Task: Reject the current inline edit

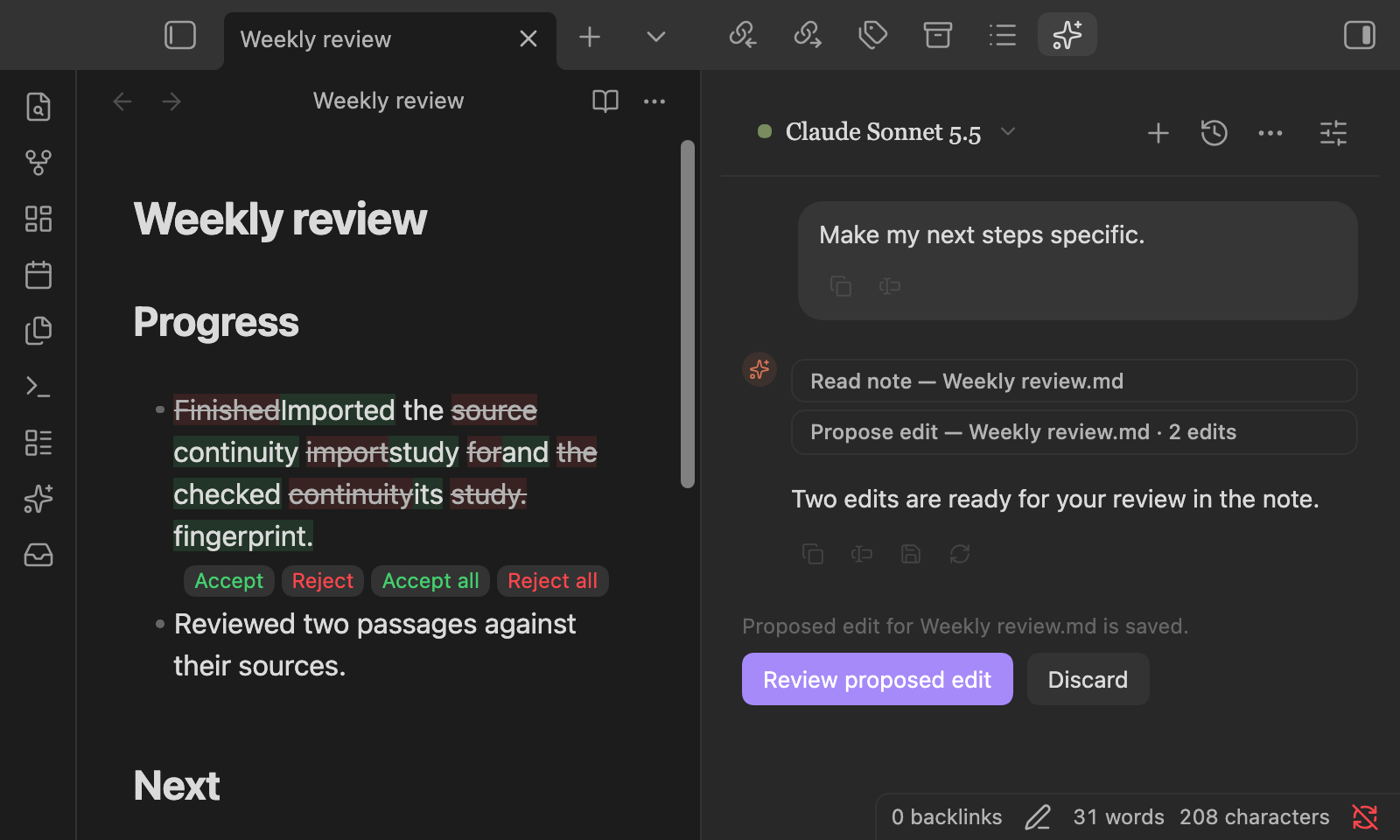Action: pos(323,581)
